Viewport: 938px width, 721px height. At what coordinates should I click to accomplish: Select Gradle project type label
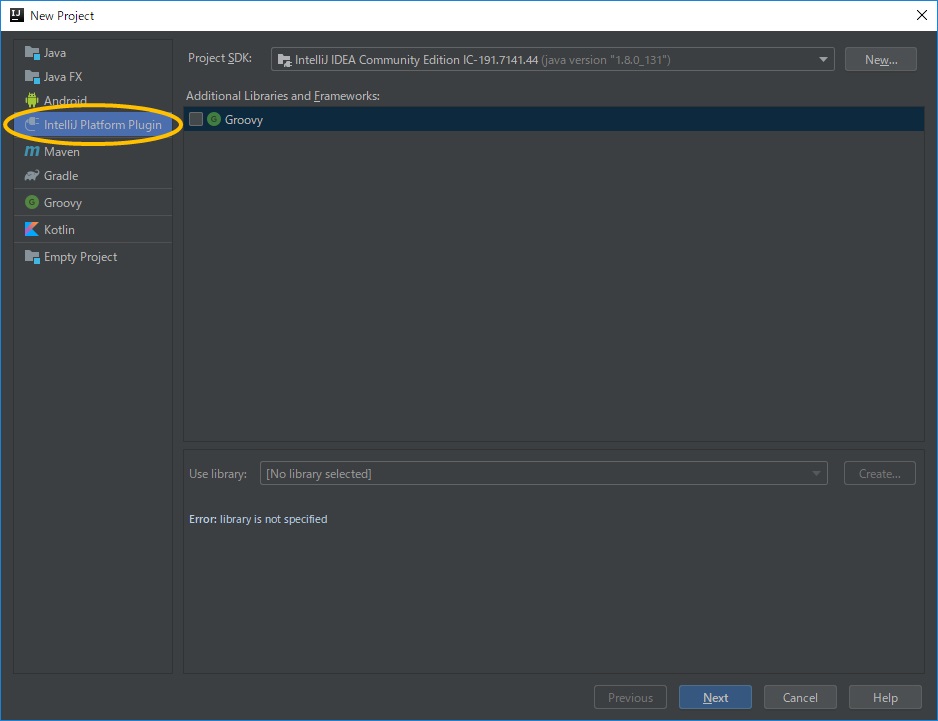[x=61, y=175]
